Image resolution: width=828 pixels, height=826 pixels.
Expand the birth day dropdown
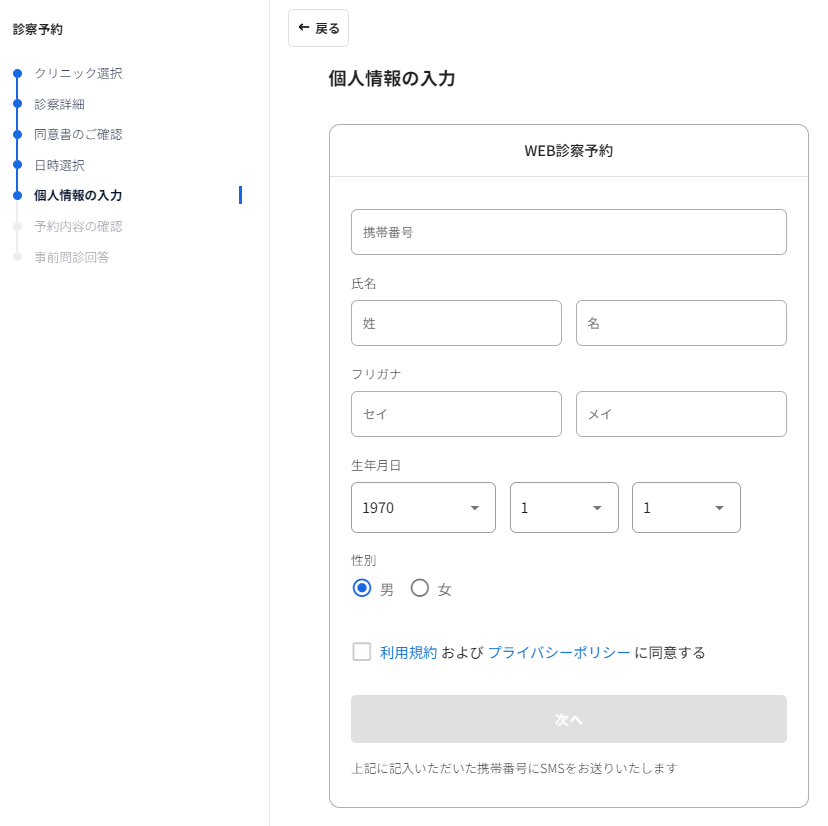(686, 508)
